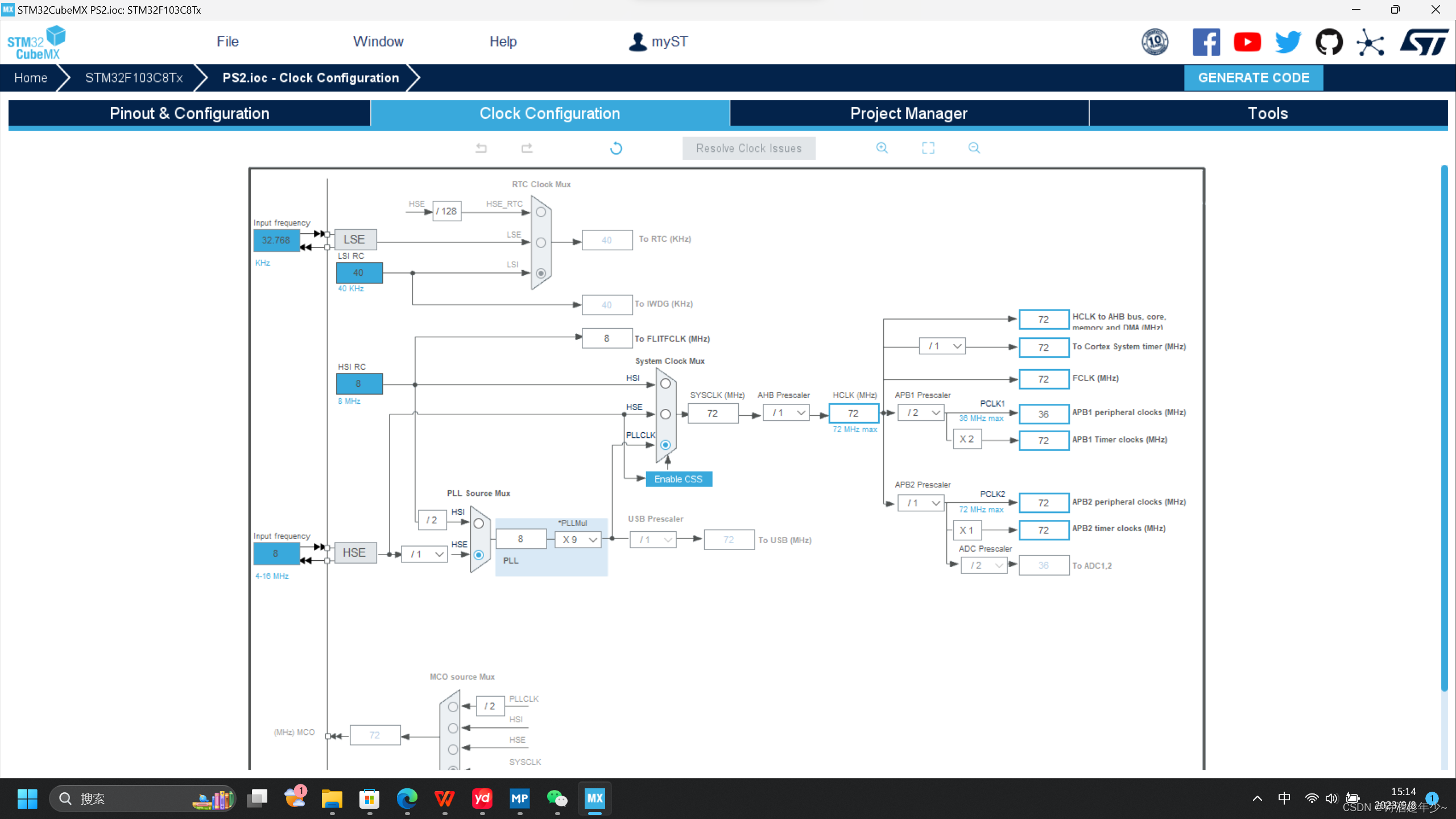
Task: Click the HCLK (MHz) input field
Action: point(853,413)
